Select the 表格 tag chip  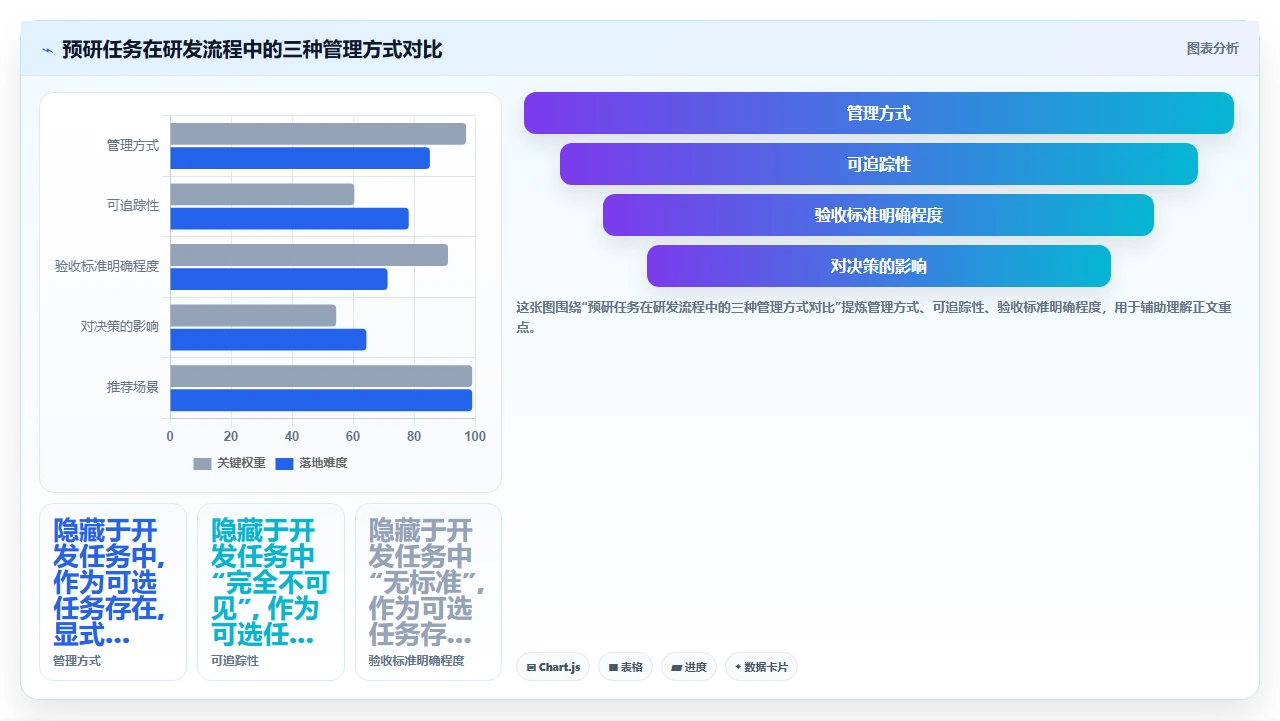pyautogui.click(x=625, y=667)
